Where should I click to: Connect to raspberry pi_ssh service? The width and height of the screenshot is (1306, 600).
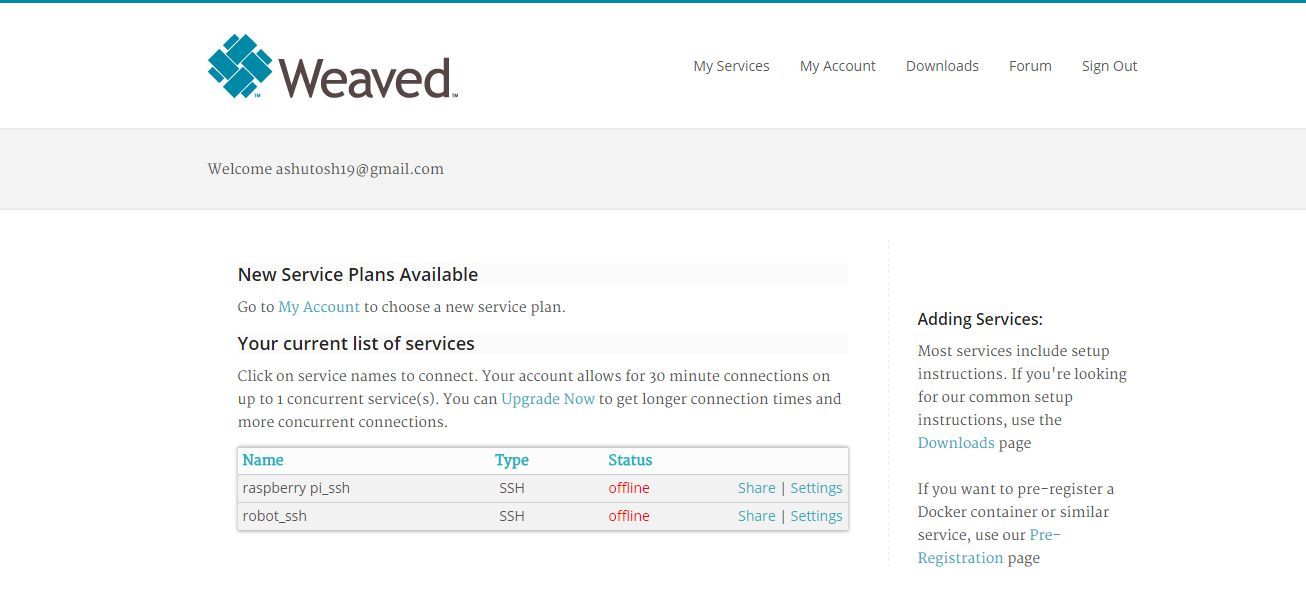[x=296, y=488]
